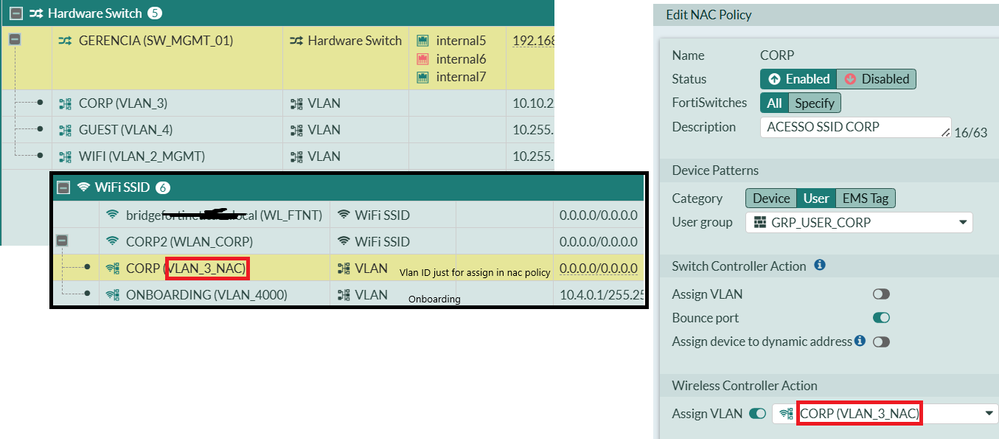Toggle Switch Controller Assign VLAN switch

pos(881,294)
